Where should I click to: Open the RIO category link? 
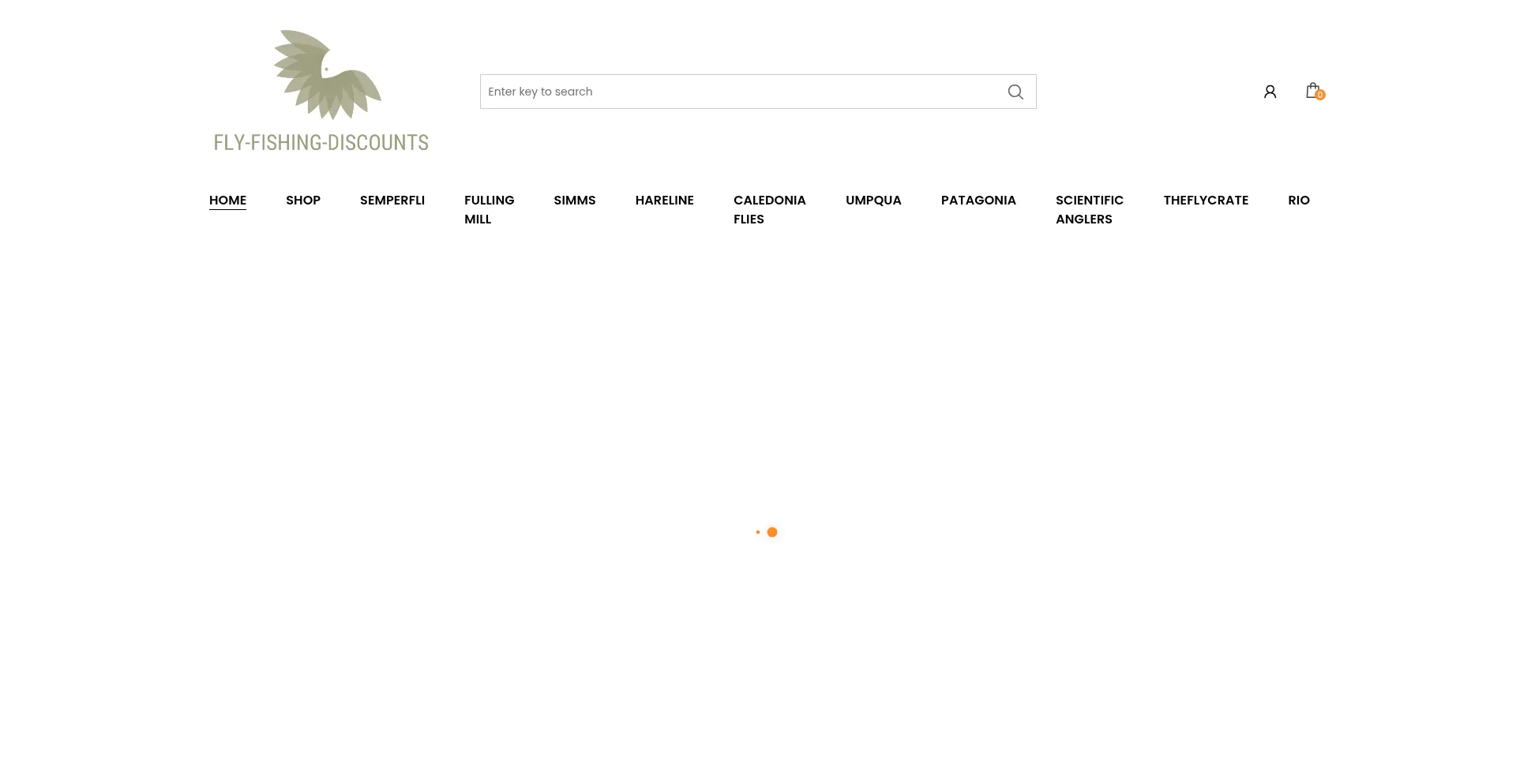click(x=1298, y=201)
